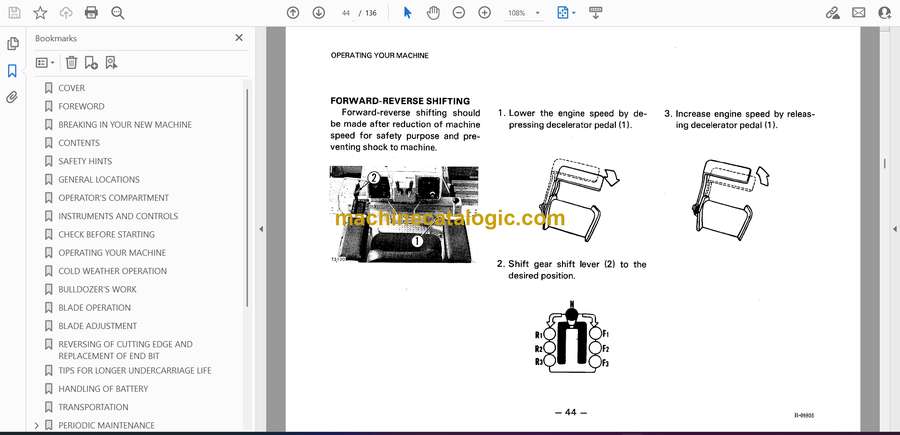The width and height of the screenshot is (900, 435).
Task: Zoom in with plus button
Action: pyautogui.click(x=484, y=13)
